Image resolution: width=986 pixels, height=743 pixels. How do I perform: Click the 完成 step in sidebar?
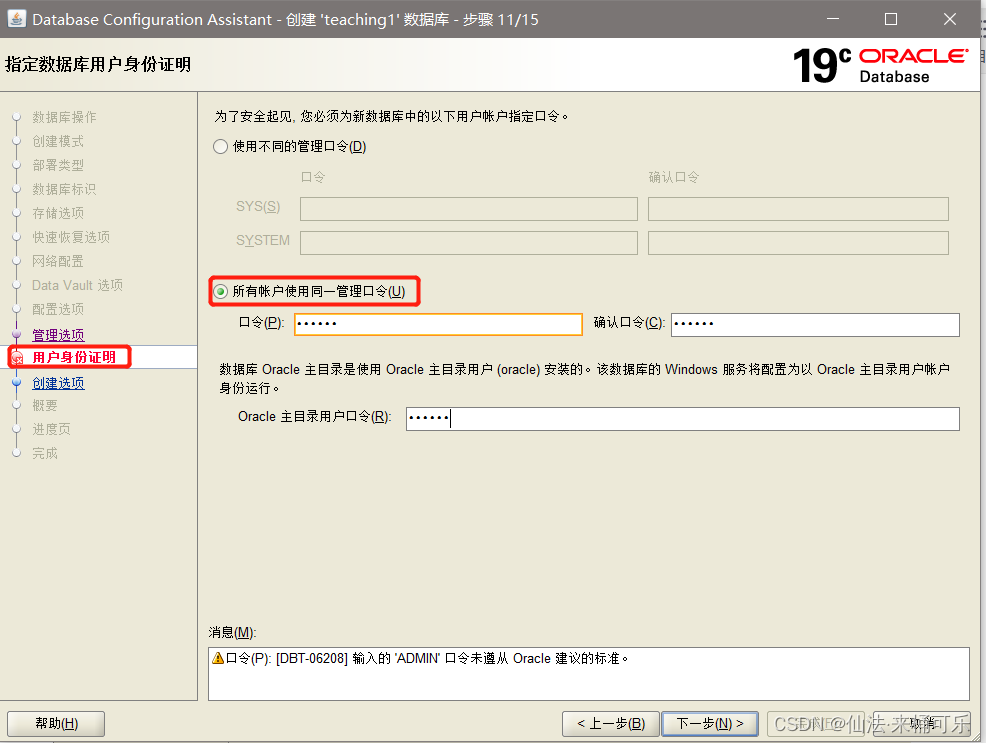coord(45,453)
